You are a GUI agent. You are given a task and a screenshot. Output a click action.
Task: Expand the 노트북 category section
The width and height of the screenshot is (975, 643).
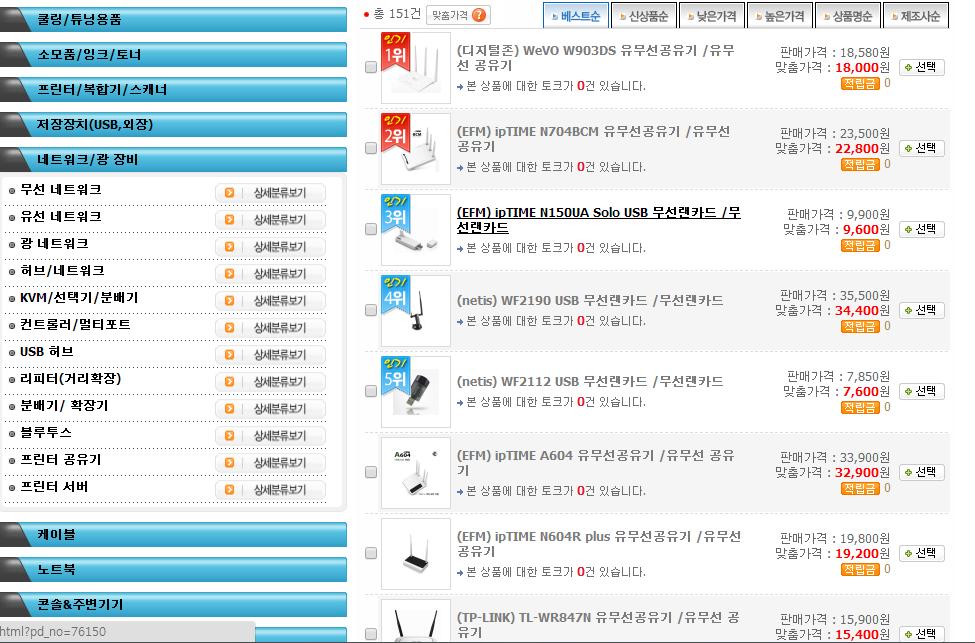[x=174, y=570]
